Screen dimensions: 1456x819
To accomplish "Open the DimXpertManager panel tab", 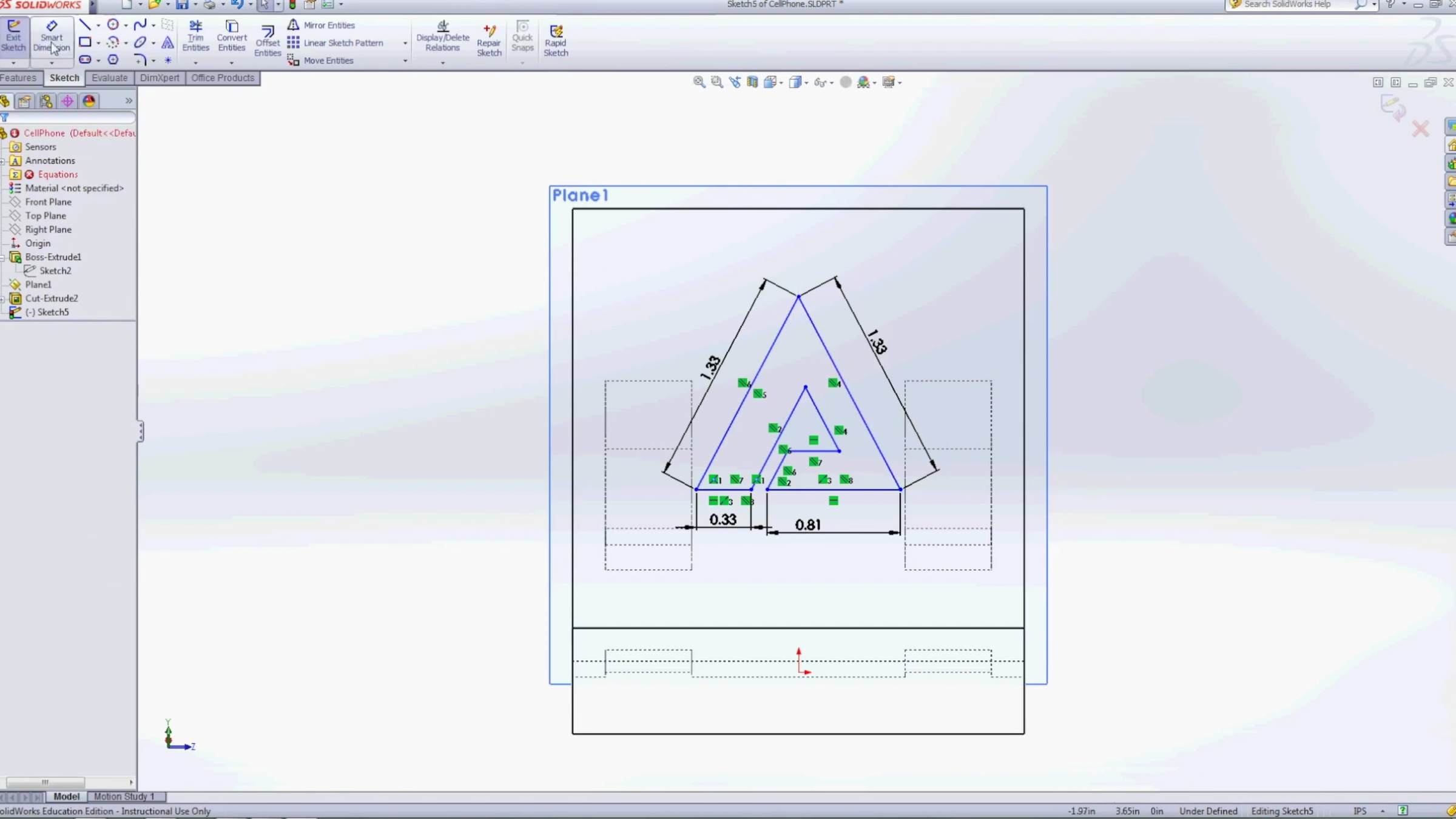I will (x=67, y=101).
